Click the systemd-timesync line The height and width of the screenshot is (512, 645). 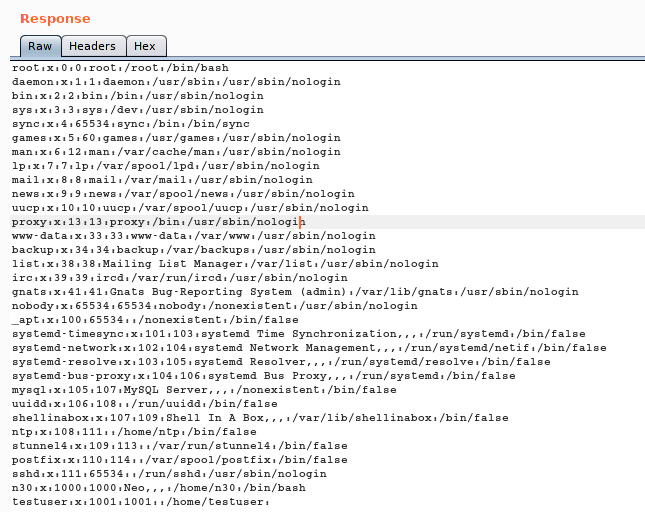click(299, 334)
